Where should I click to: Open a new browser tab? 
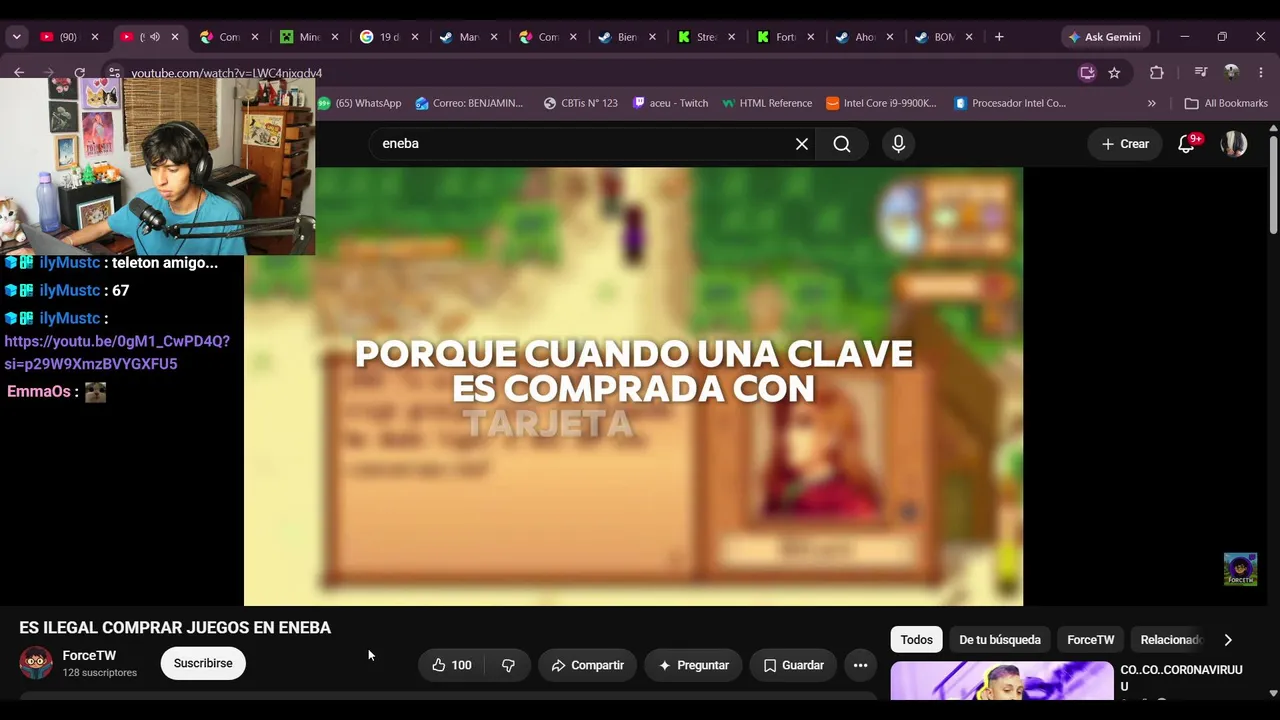[x=999, y=37]
